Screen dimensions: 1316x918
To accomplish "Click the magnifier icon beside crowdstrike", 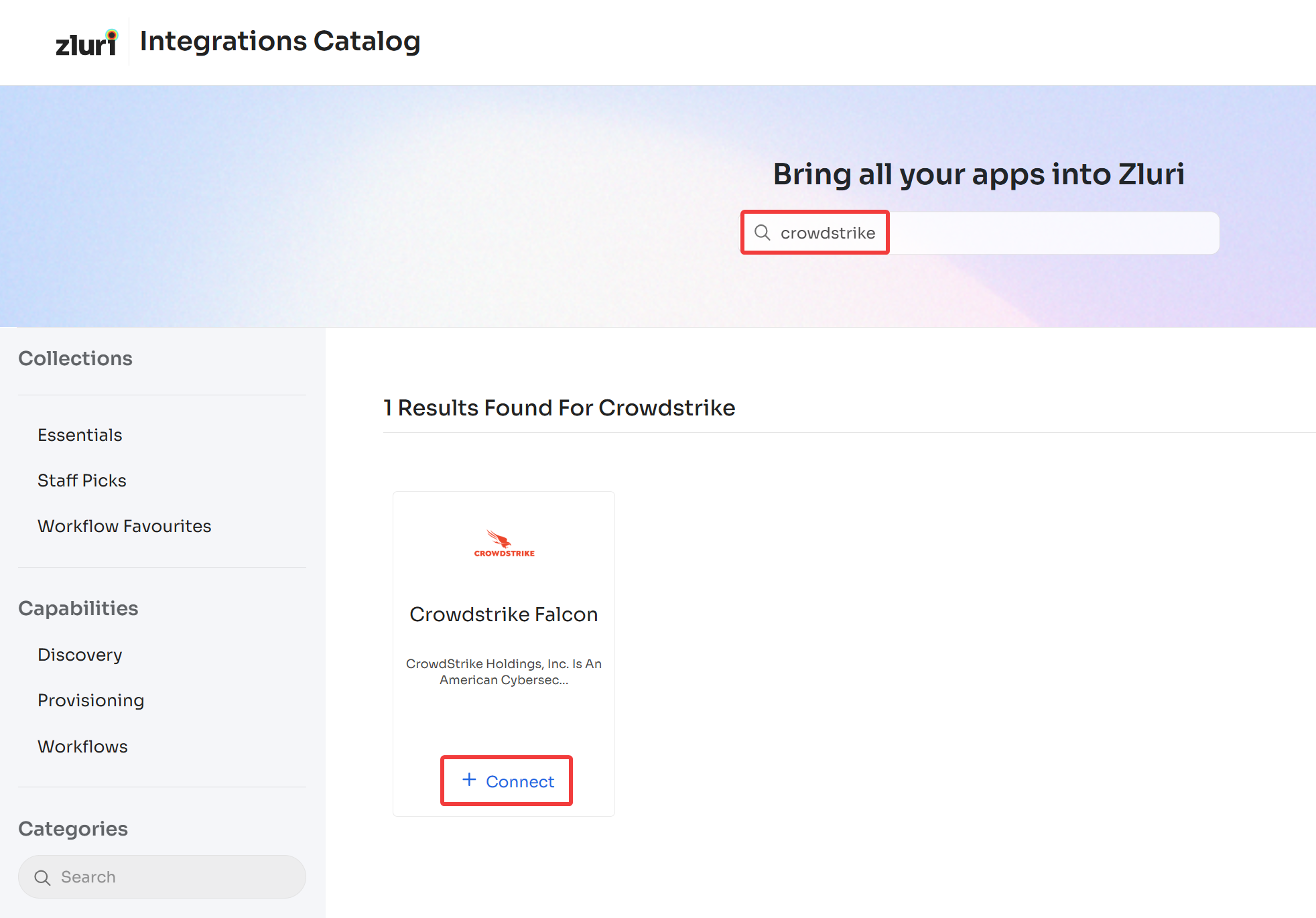I will pos(762,233).
